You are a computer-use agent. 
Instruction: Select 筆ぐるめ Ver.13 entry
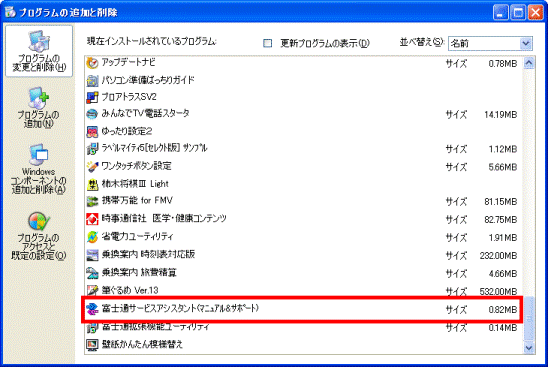[130, 290]
